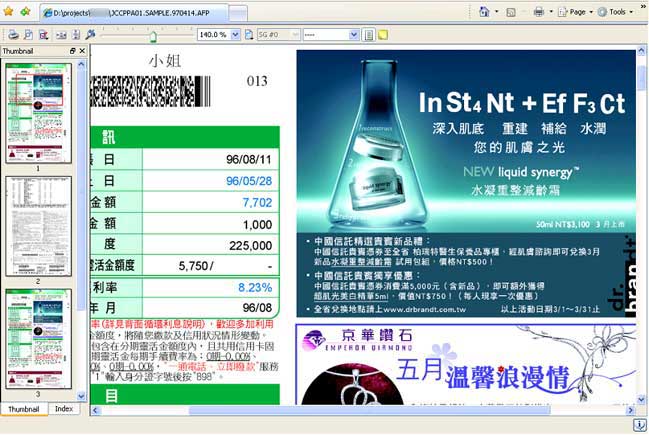Click the browser Home icon
This screenshot has height=435, width=649.
(x=484, y=11)
